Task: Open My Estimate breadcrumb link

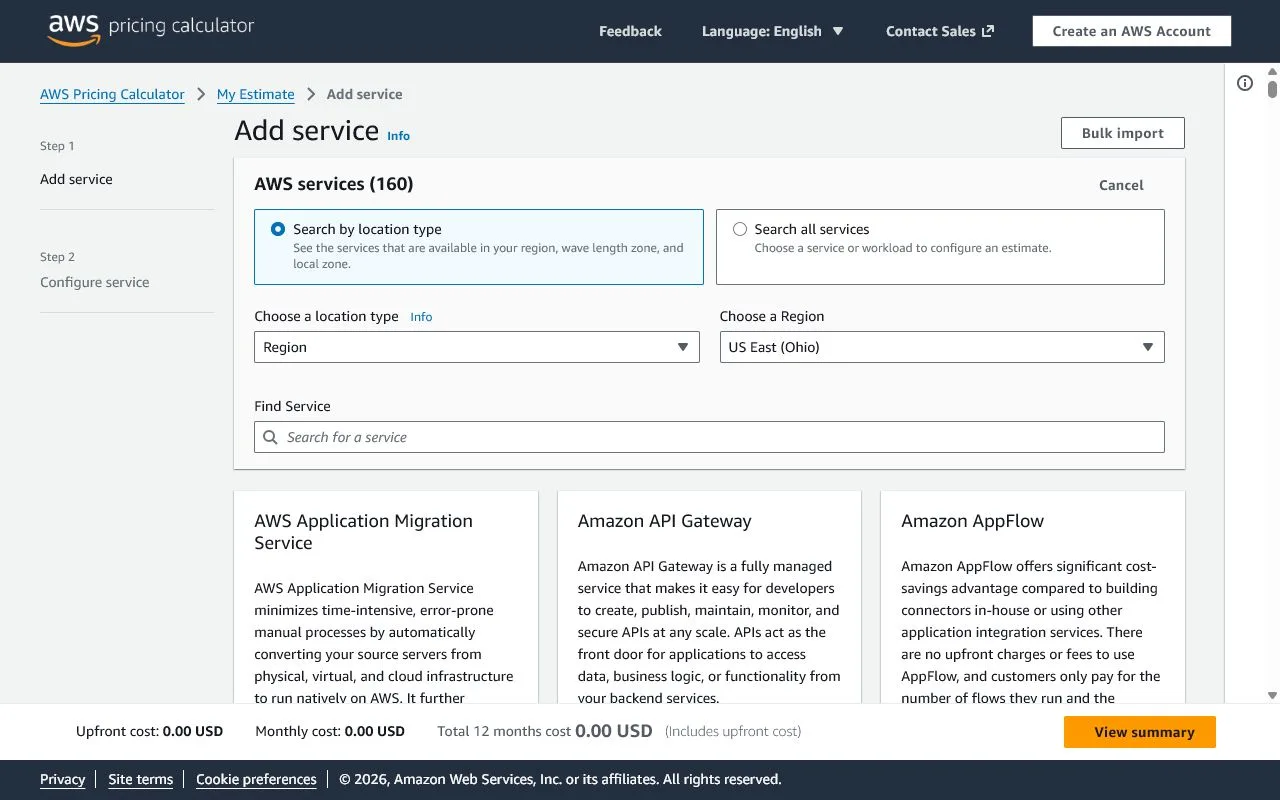Action: [256, 94]
